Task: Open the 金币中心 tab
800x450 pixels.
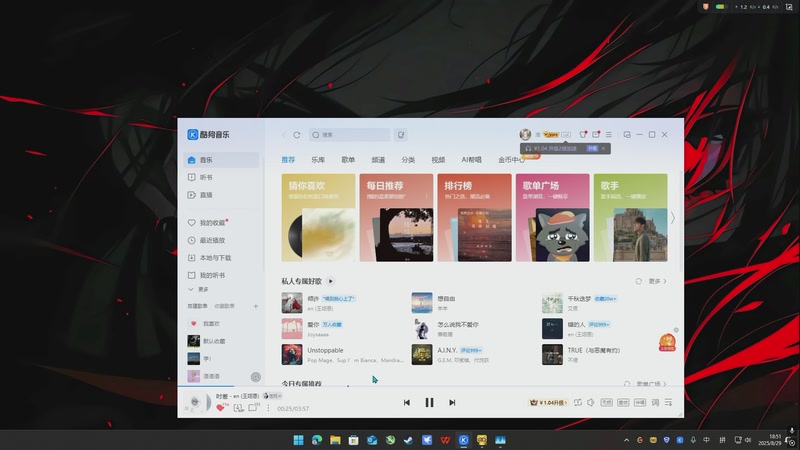Action: 511,160
